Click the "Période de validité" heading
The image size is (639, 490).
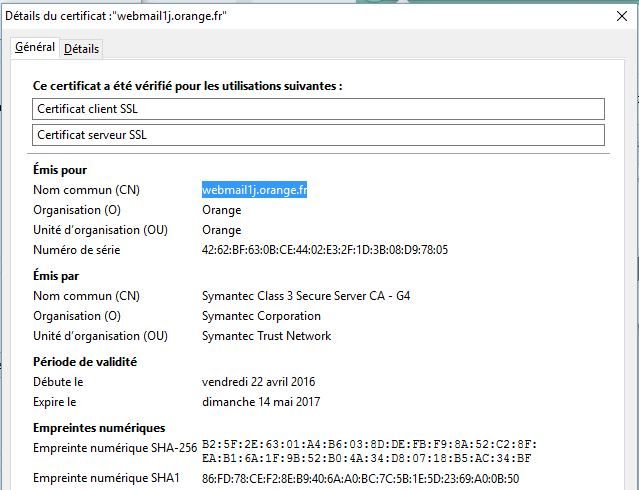[x=85, y=362]
